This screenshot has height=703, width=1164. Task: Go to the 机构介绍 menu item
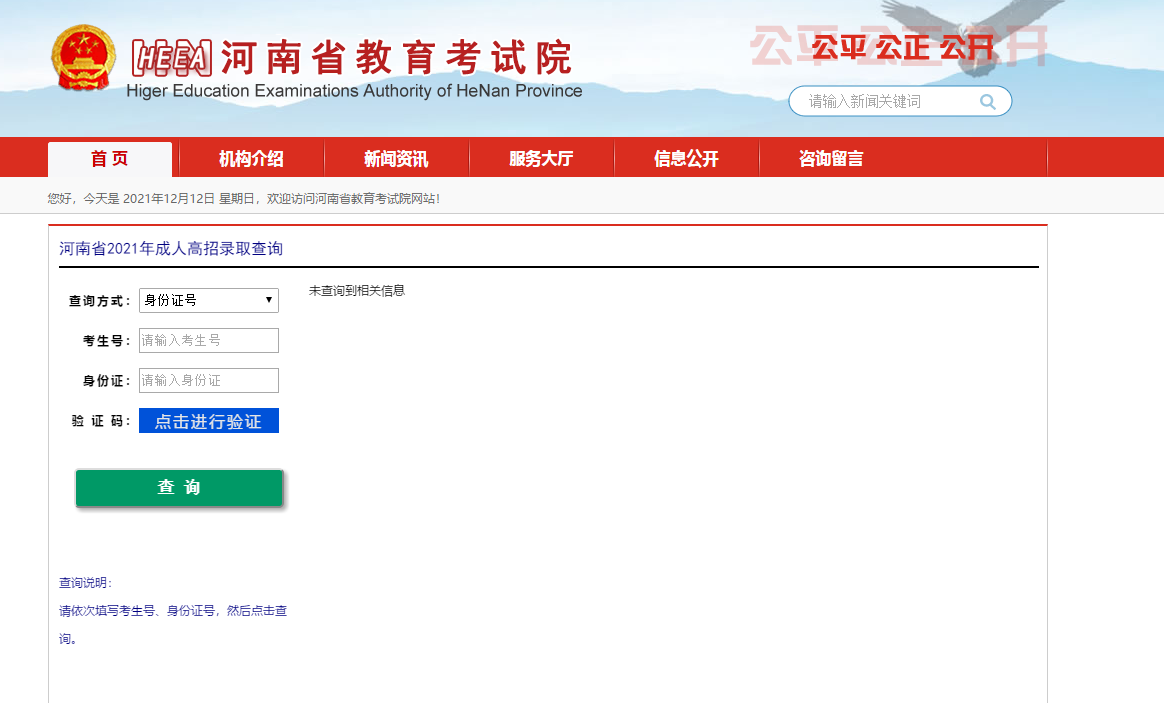coord(251,159)
